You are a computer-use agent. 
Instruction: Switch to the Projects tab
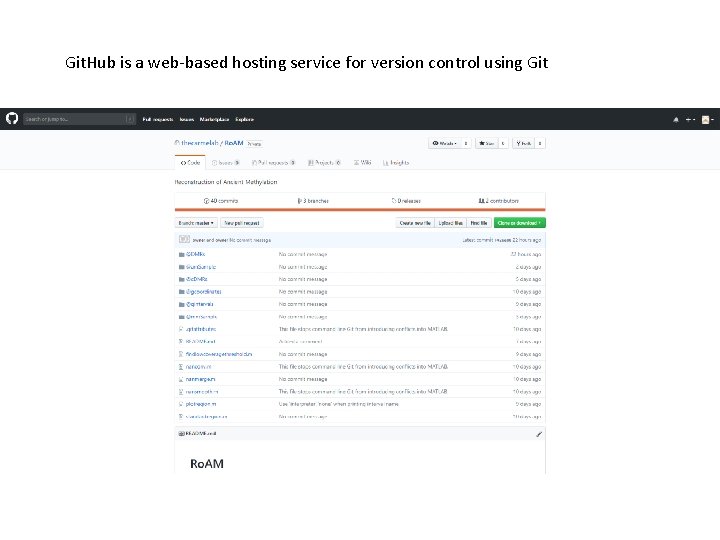pos(324,163)
